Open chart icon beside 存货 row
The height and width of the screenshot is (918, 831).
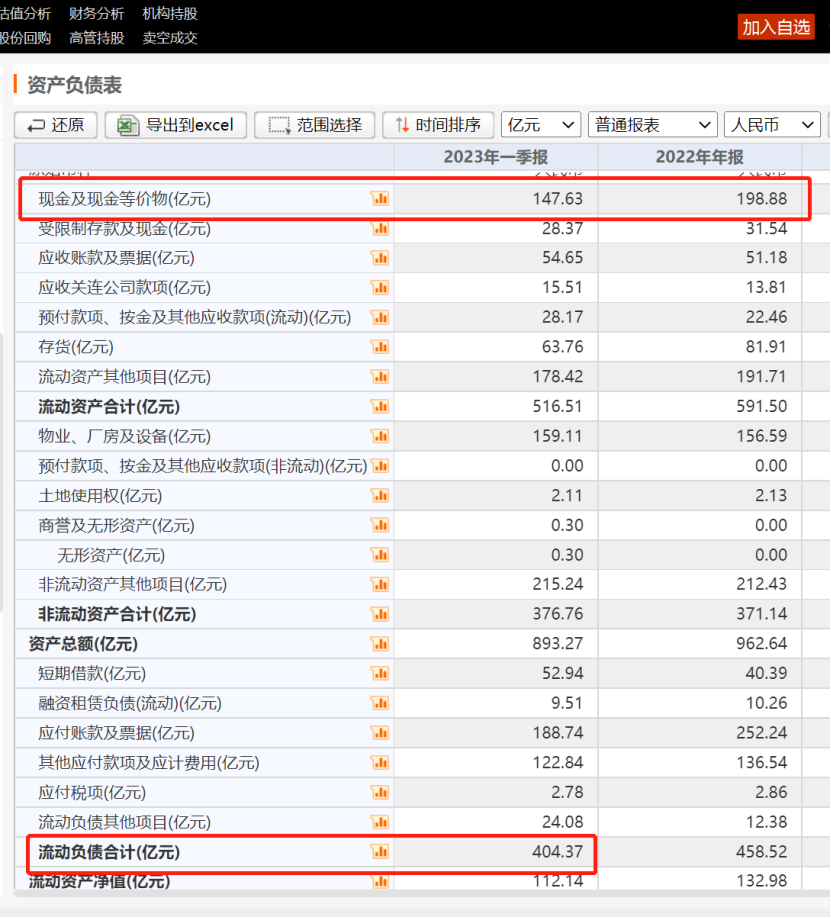tap(380, 347)
